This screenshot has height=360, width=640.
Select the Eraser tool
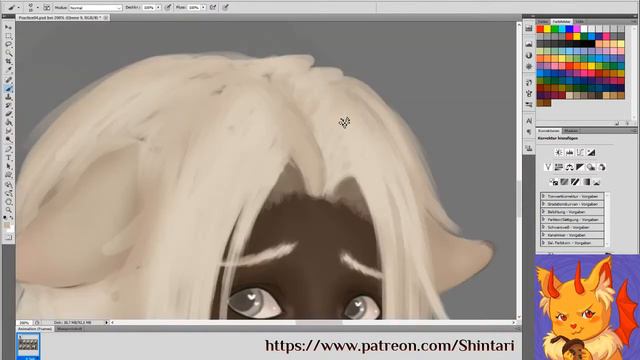8,113
